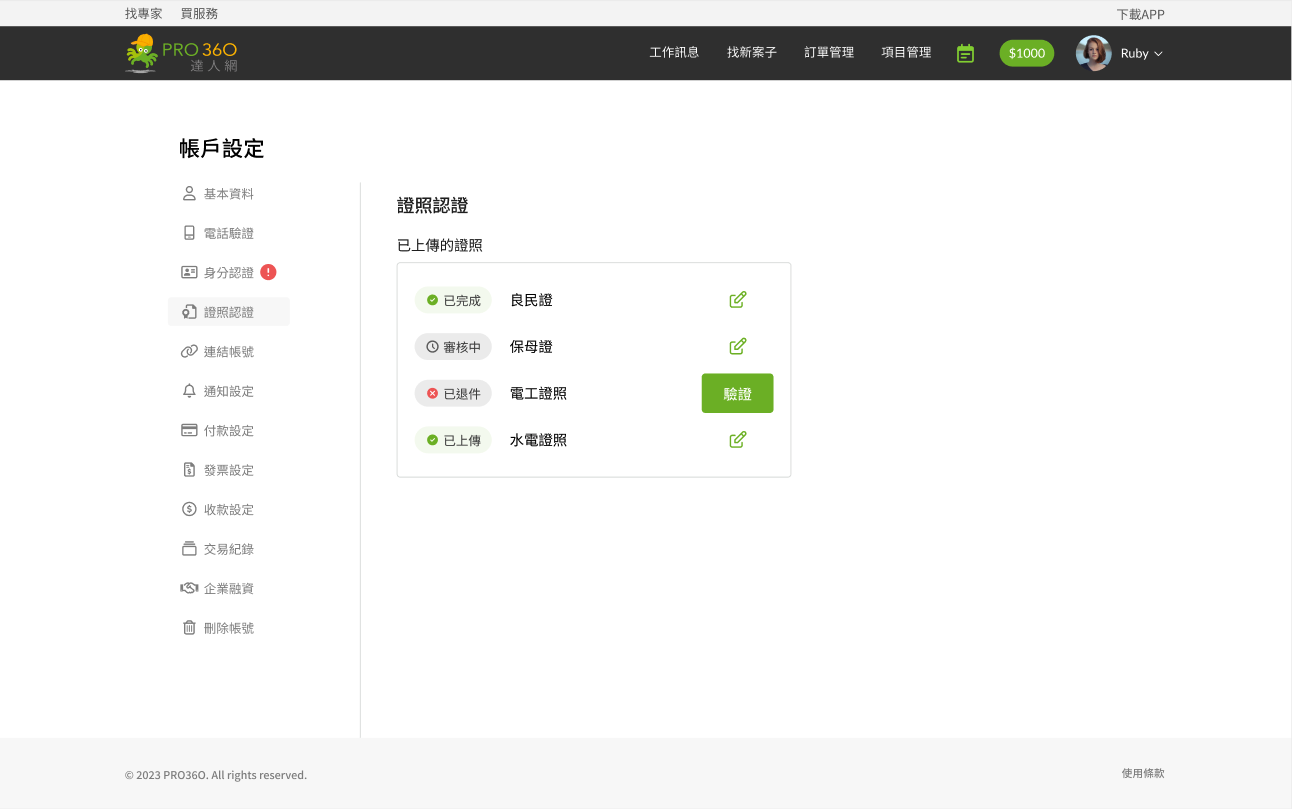Click the edit icon for 水電證照
This screenshot has width=1292, height=809.
coord(737,440)
